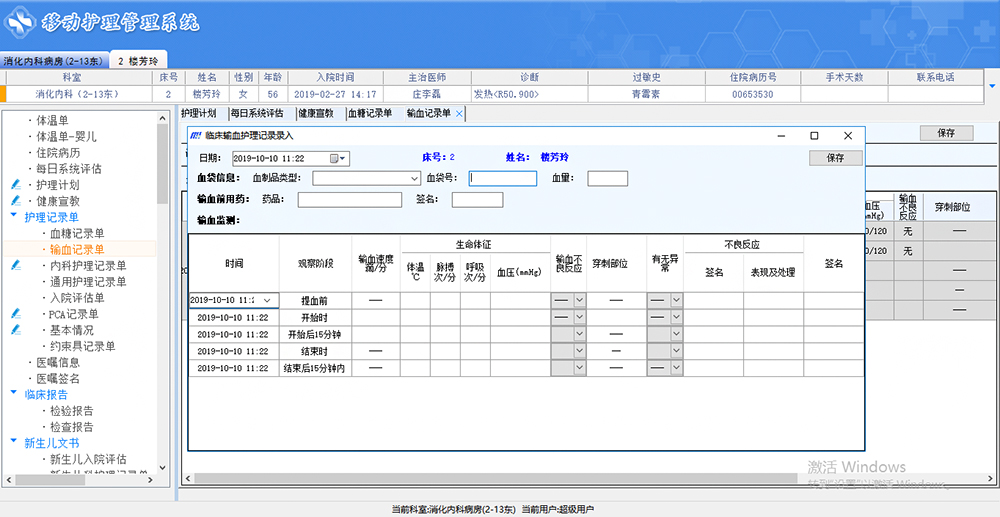Viewport: 1000px width, 517px height.
Task: Click the allergy entry 青霉素
Action: point(645,94)
